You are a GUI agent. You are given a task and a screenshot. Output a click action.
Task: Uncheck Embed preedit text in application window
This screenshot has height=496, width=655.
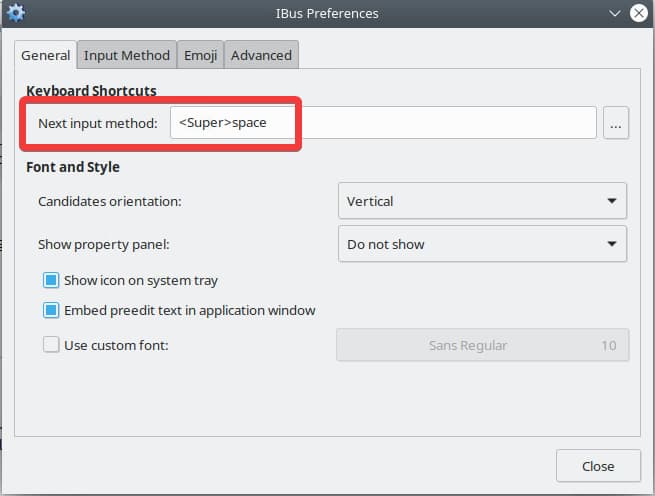52,311
